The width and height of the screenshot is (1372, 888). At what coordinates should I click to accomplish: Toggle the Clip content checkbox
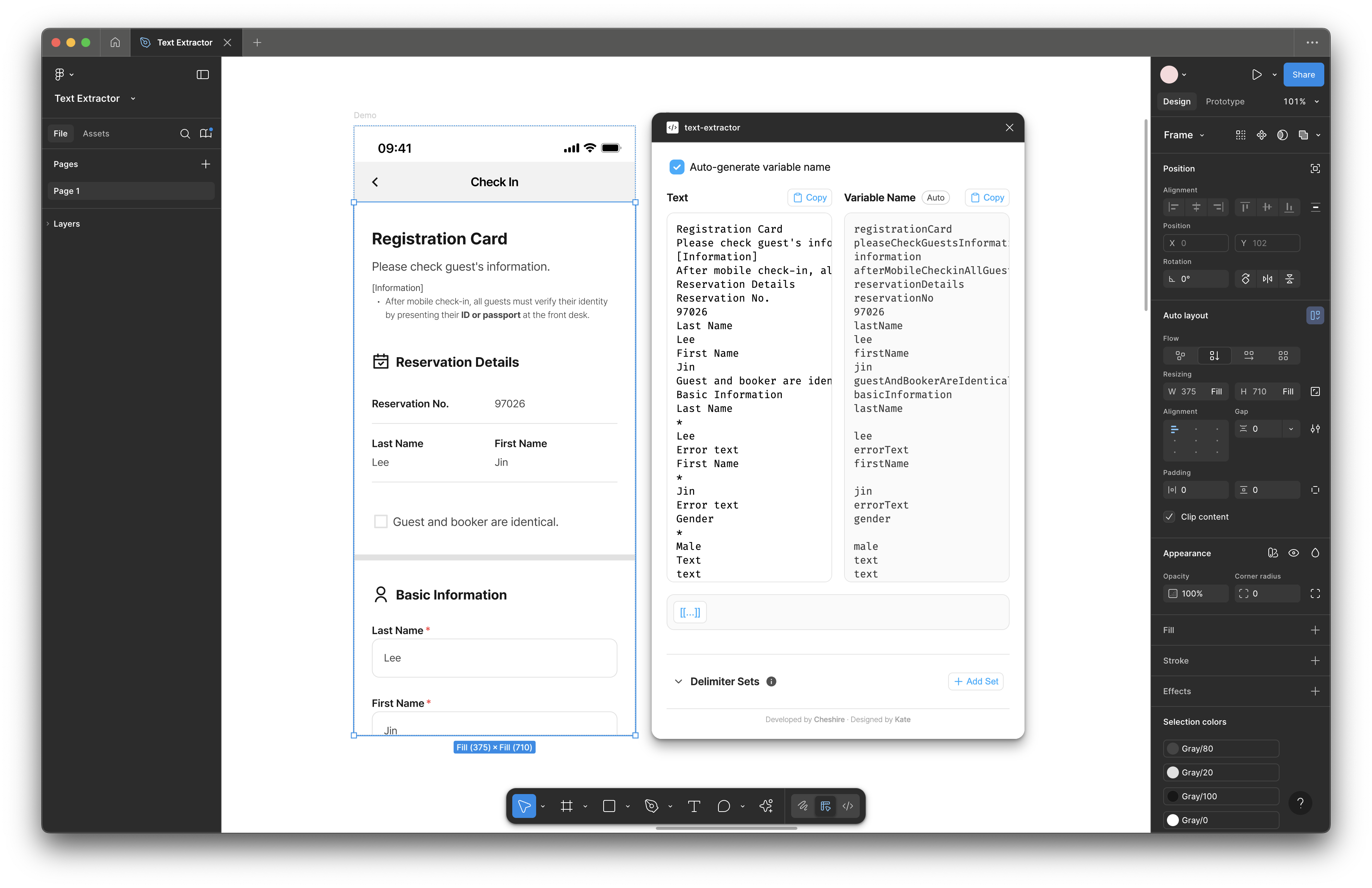point(1169,517)
